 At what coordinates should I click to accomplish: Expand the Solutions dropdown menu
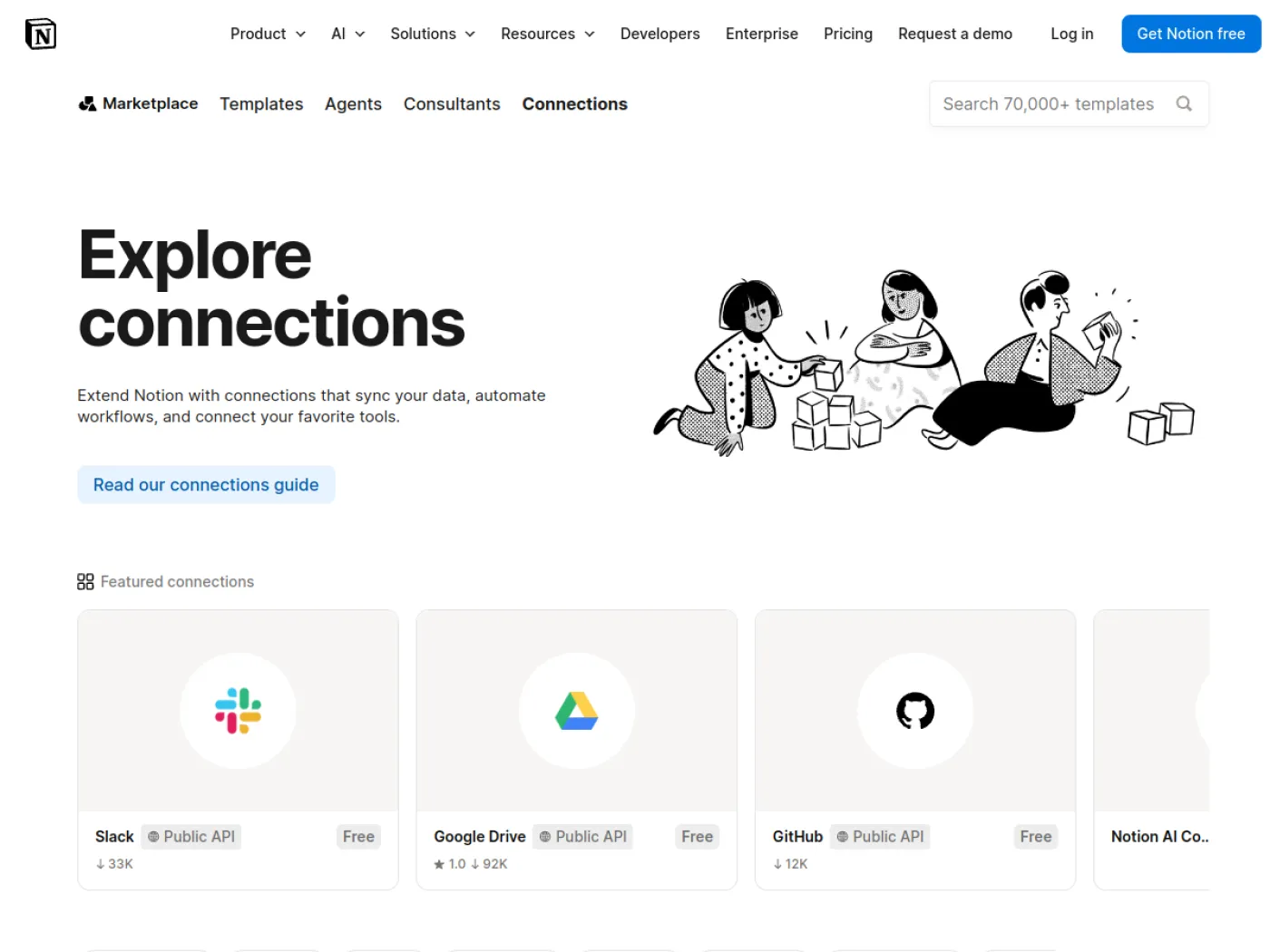coord(433,34)
